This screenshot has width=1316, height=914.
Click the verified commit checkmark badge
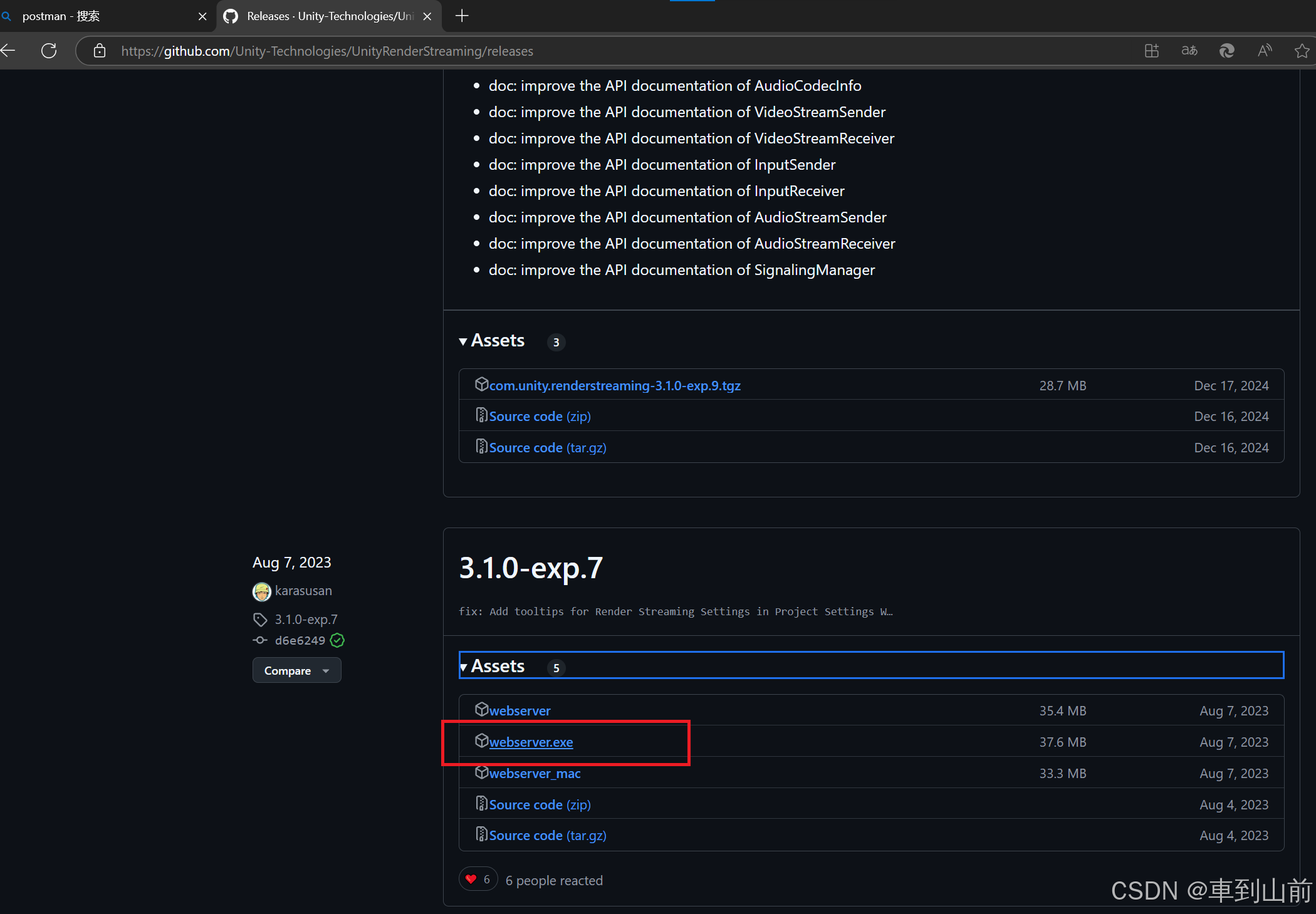pos(337,640)
